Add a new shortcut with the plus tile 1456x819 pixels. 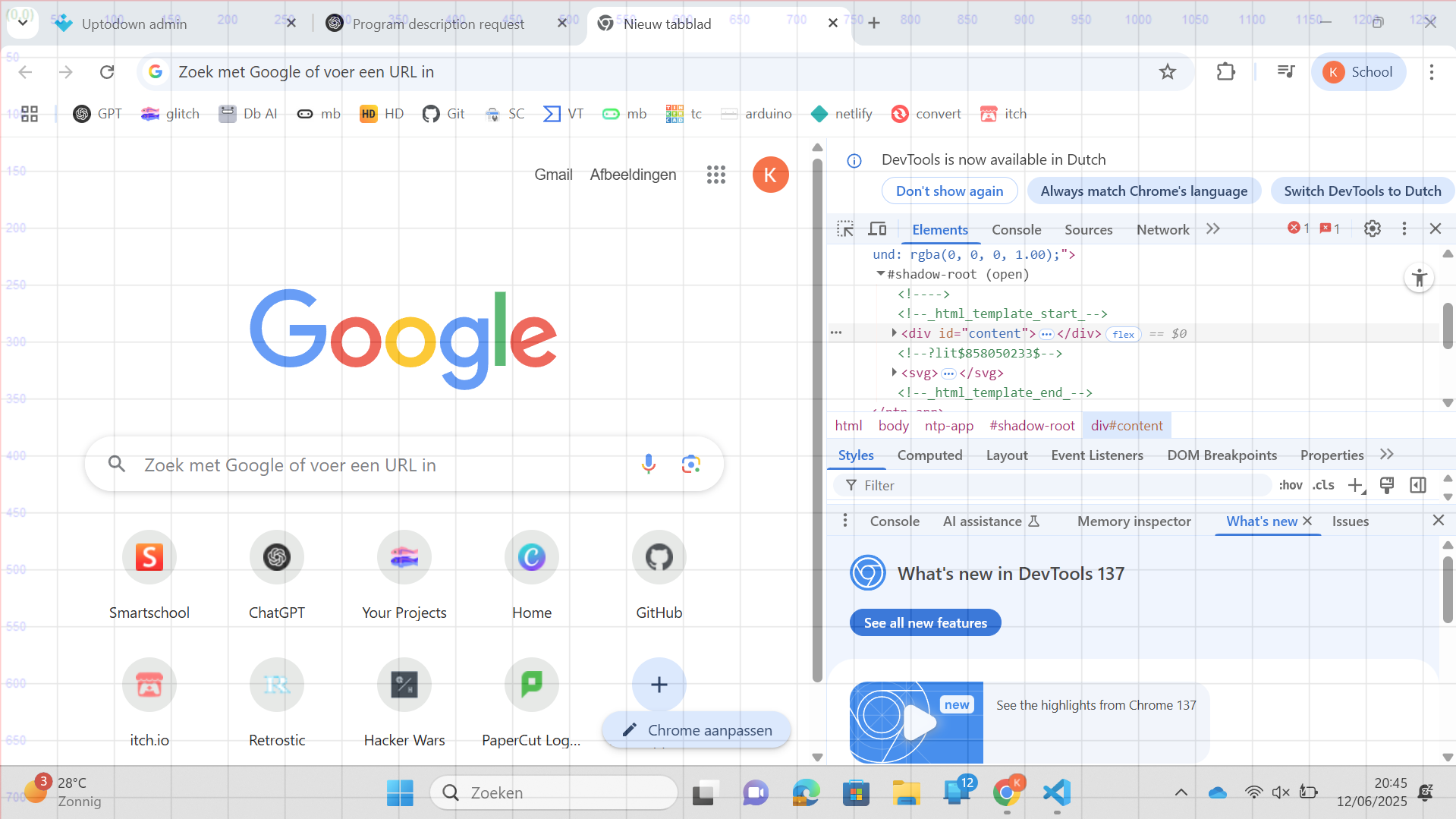[x=659, y=685]
